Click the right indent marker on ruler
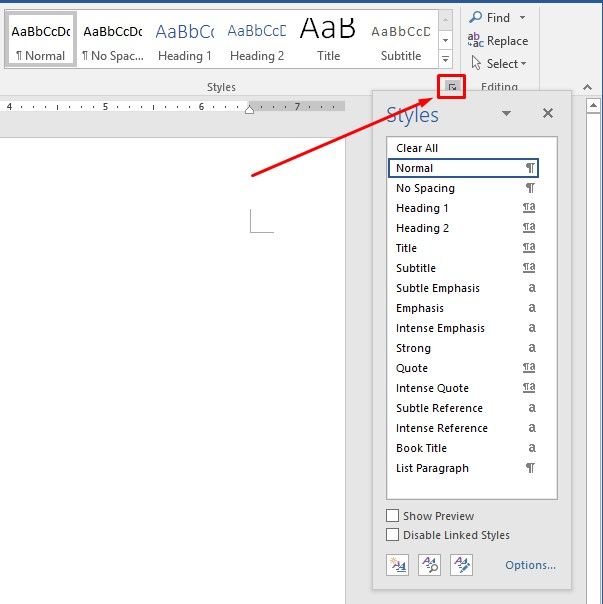This screenshot has height=604, width=603. coord(249,110)
